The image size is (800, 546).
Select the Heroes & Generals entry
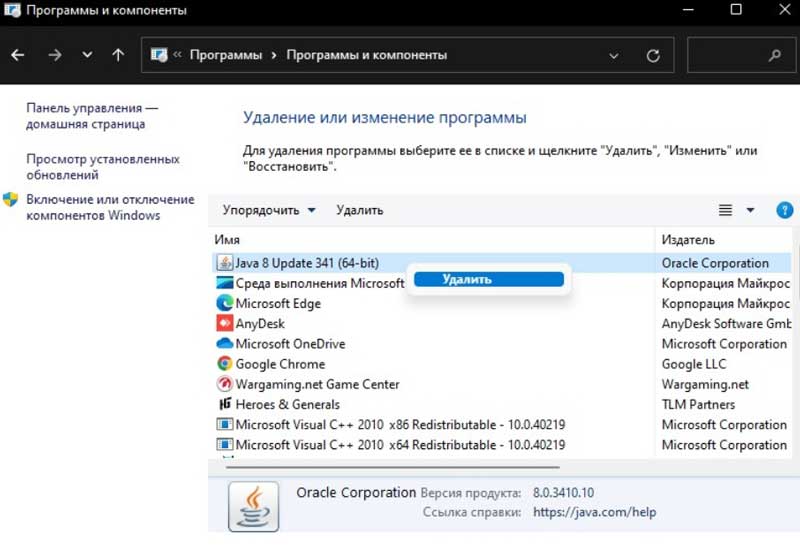pos(287,405)
